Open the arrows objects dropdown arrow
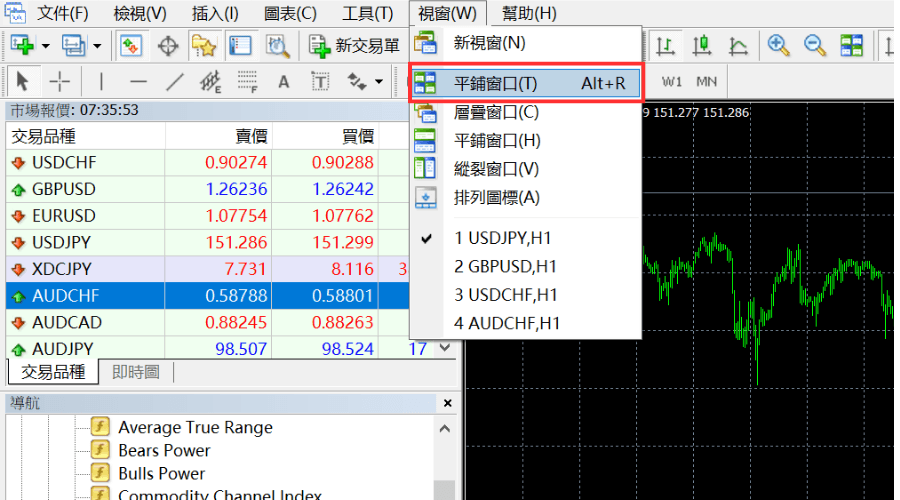 click(x=379, y=82)
